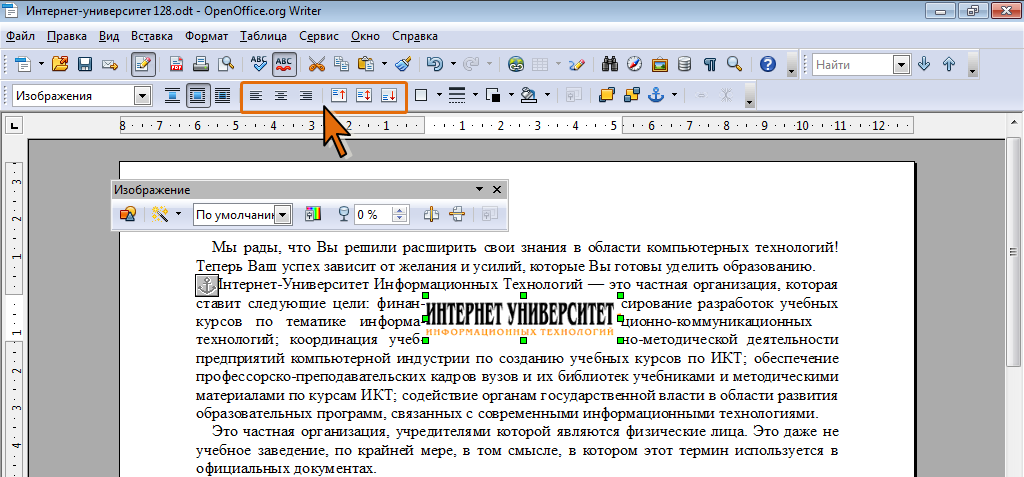Expand the Paste options dropdown arrow

[x=385, y=64]
